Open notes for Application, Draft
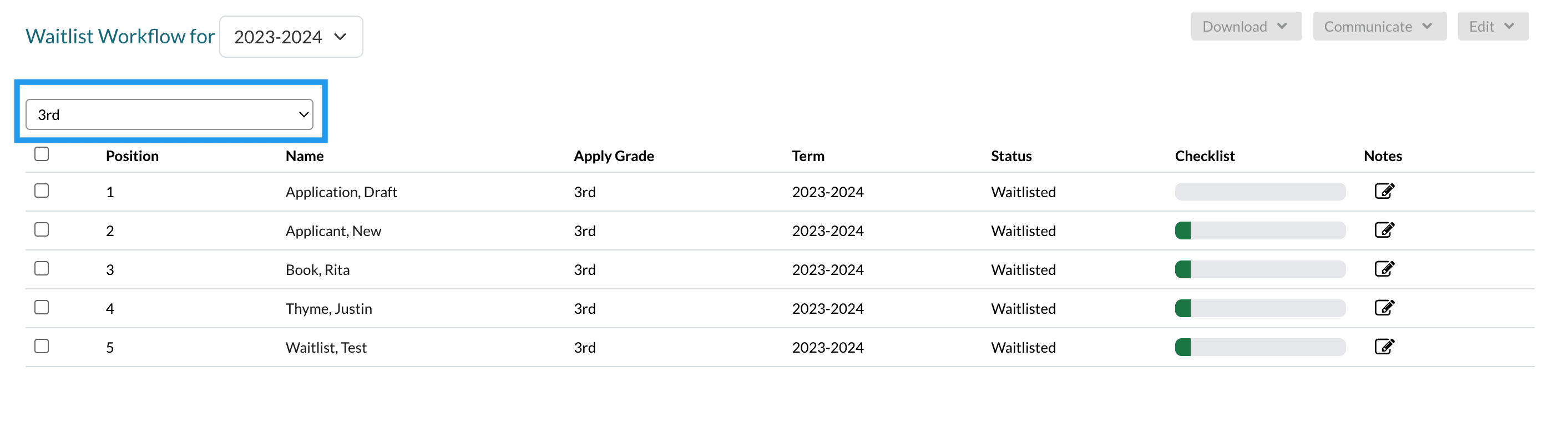The height and width of the screenshot is (431, 1568). (1384, 192)
